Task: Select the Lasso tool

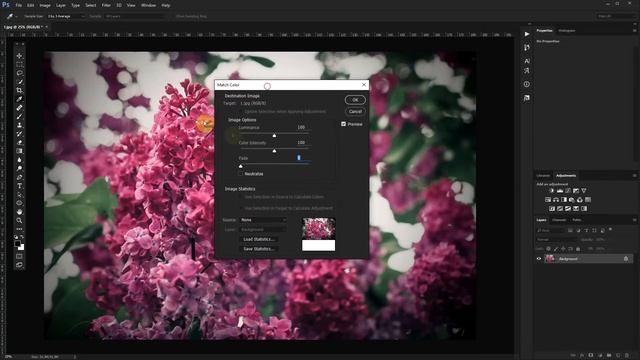Action: [x=19, y=73]
